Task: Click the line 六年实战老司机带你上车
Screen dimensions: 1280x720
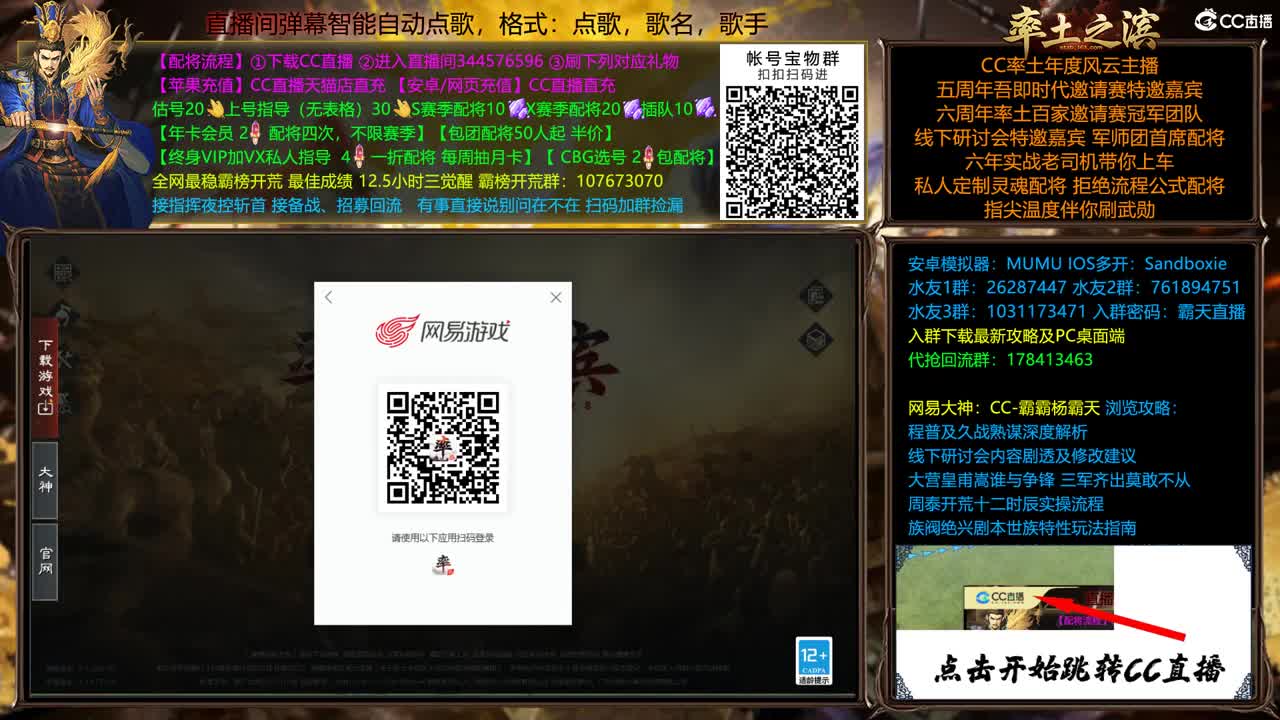Action: pos(1069,162)
